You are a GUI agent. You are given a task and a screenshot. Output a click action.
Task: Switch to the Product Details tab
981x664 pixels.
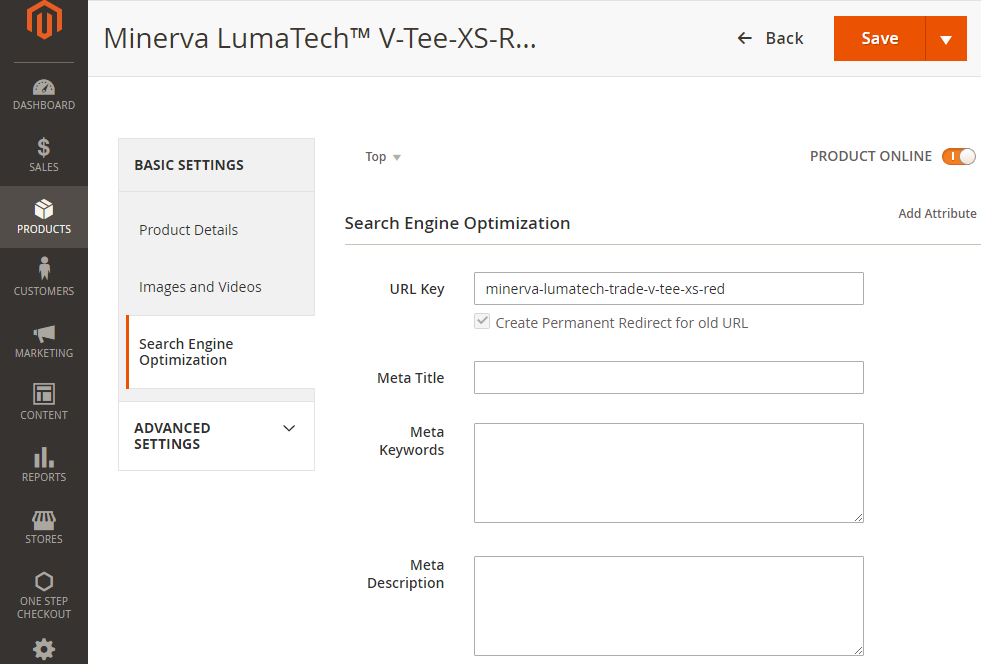pos(188,230)
